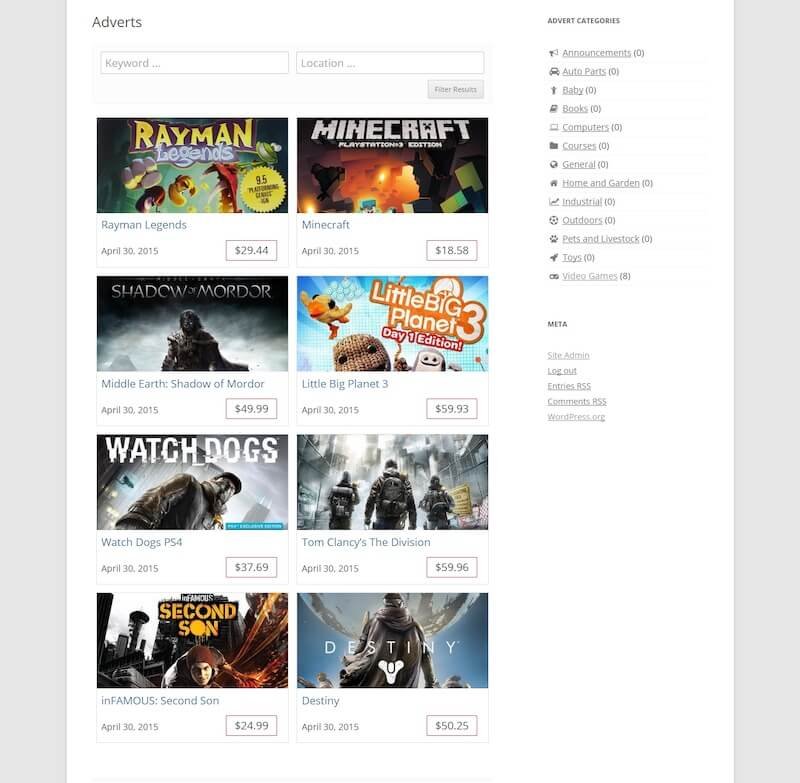
Task: Open the Destiny cover image
Action: coord(392,640)
